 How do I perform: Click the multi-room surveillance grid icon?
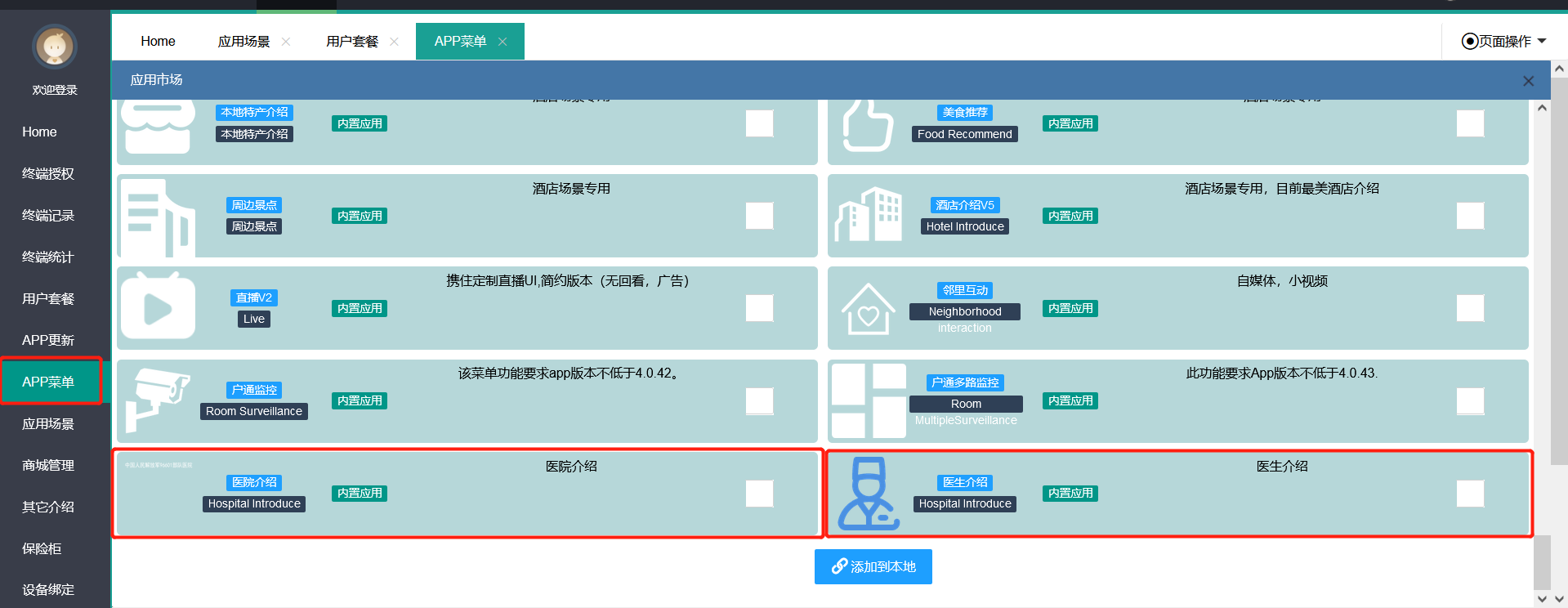[868, 400]
